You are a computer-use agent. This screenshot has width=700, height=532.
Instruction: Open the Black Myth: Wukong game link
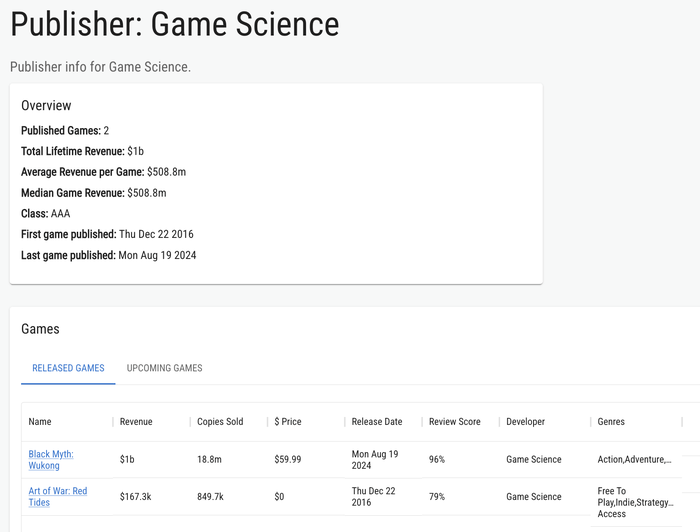coord(51,459)
